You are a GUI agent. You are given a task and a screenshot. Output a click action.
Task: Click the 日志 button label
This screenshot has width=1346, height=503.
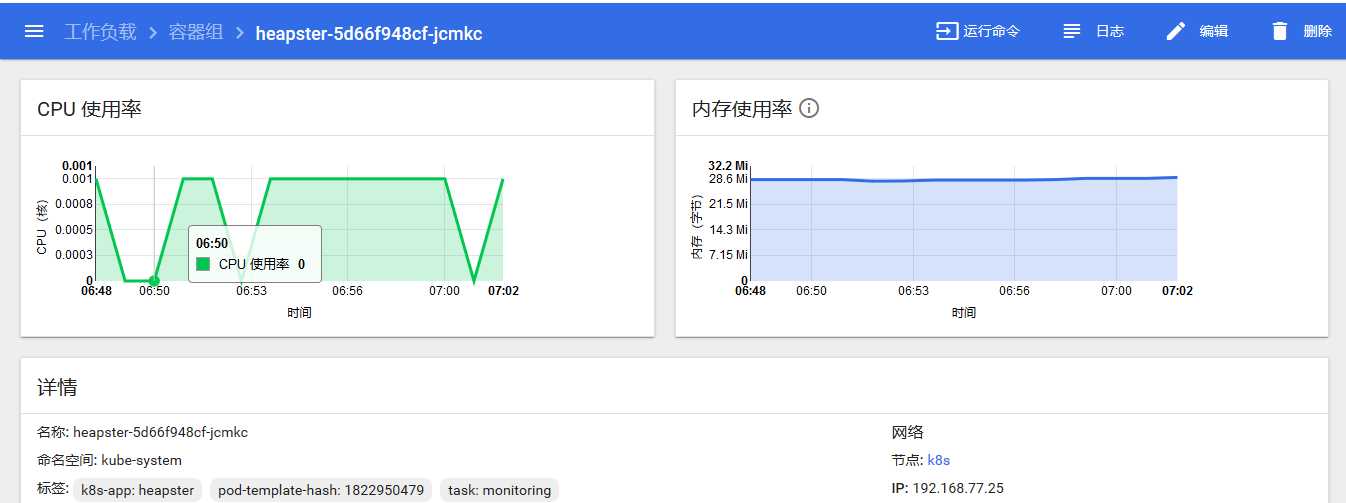tap(1110, 31)
